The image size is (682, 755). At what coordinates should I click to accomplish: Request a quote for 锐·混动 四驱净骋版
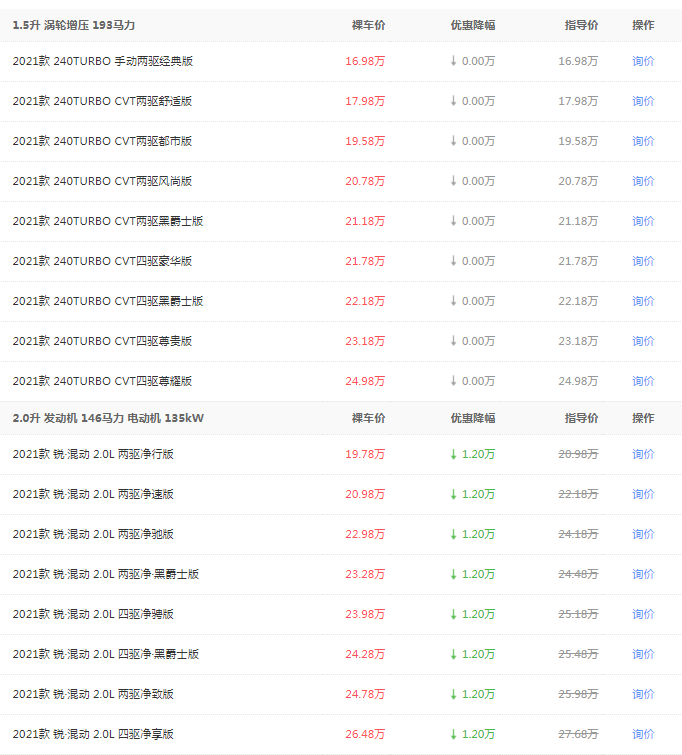tap(643, 614)
